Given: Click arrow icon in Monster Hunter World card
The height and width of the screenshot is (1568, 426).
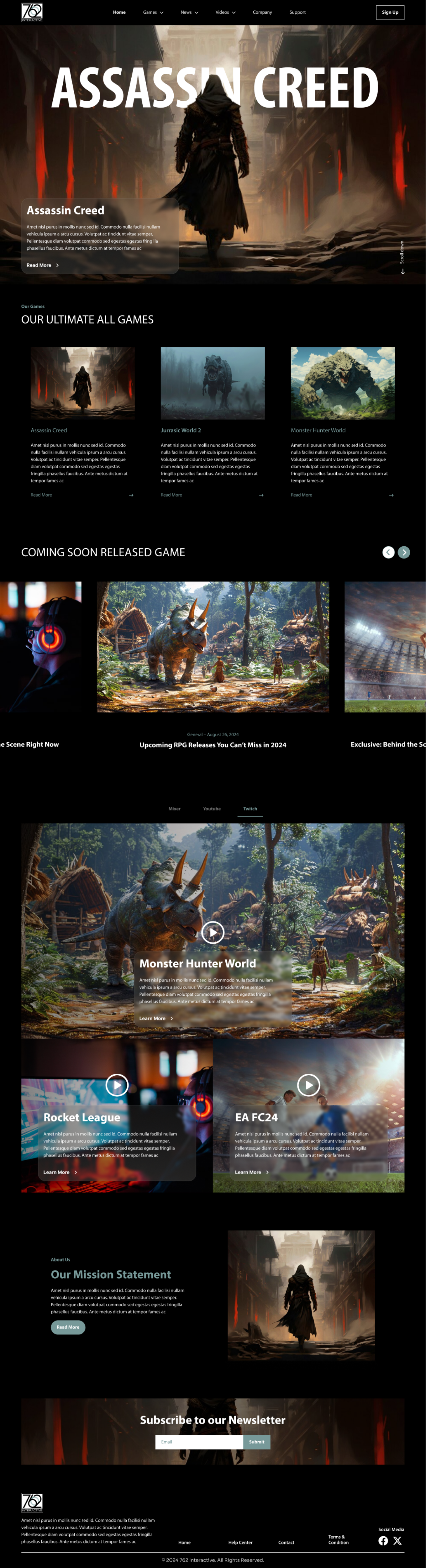Looking at the screenshot, I should pos(391,495).
